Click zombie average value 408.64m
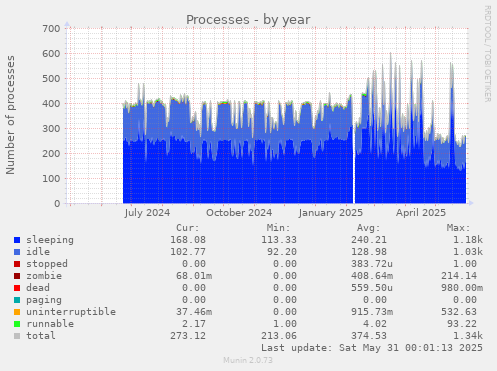This screenshot has width=497, height=371. [x=372, y=276]
